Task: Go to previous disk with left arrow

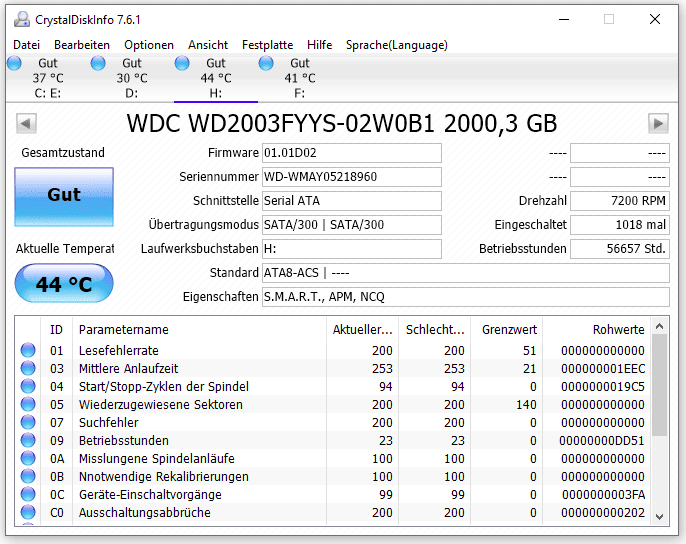Action: click(x=26, y=123)
